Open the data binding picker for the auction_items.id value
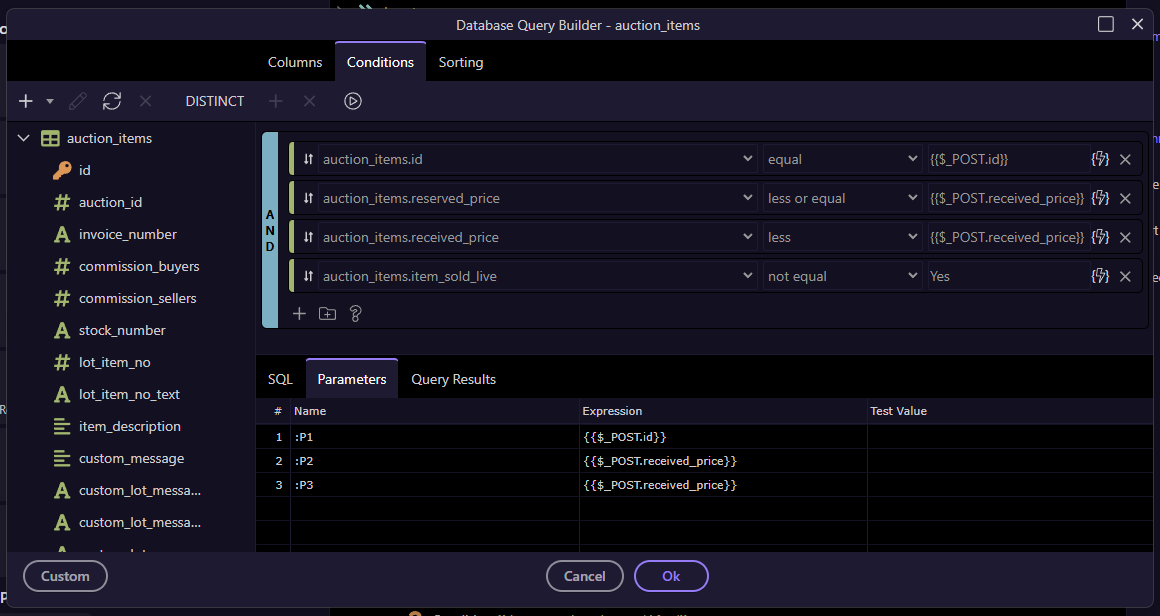 1101,159
